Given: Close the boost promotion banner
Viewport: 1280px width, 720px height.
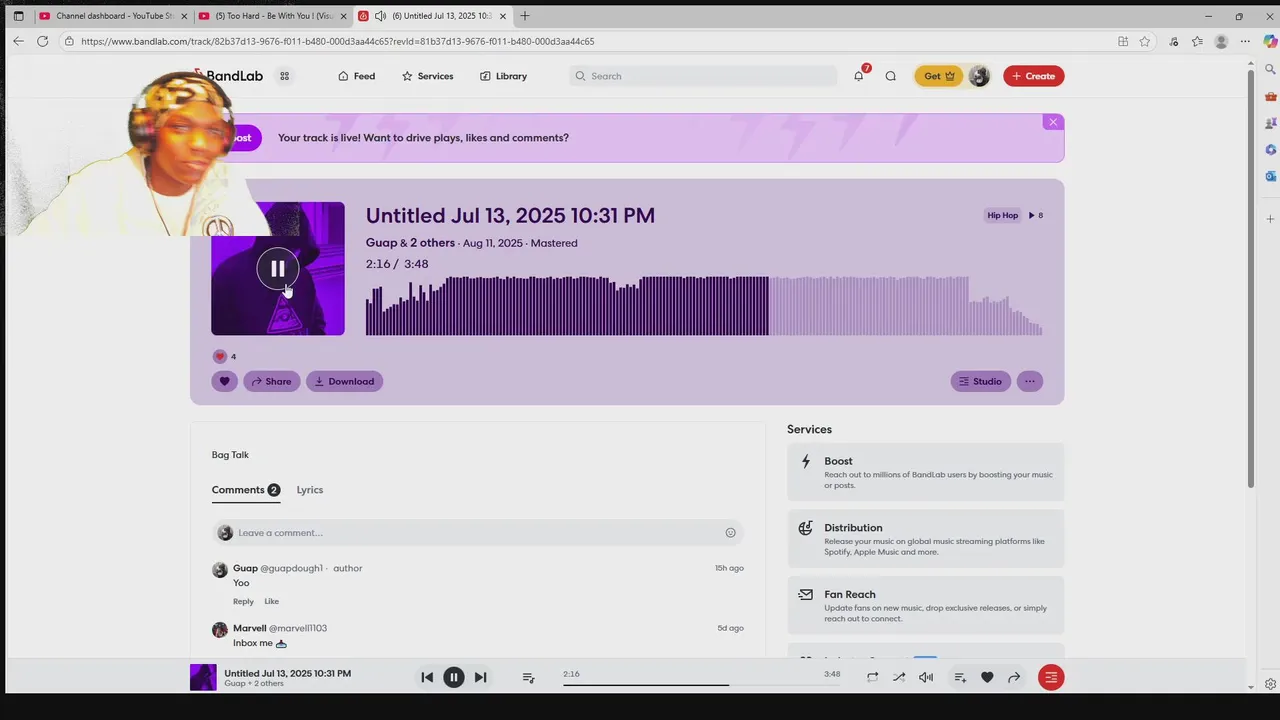Looking at the screenshot, I should pos(1052,122).
